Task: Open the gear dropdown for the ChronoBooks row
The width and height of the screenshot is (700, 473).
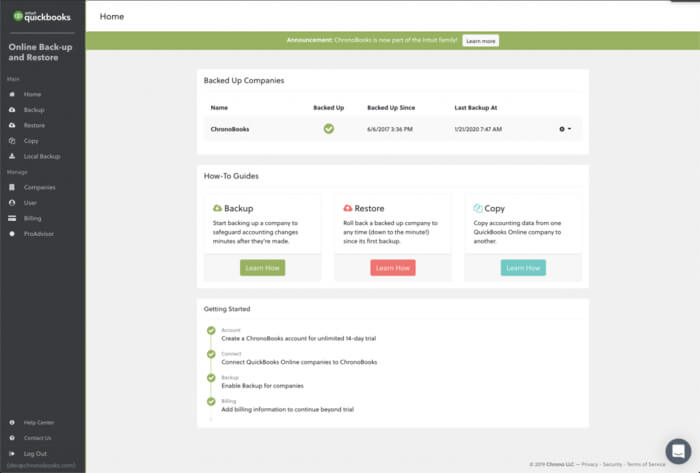Action: tap(565, 129)
